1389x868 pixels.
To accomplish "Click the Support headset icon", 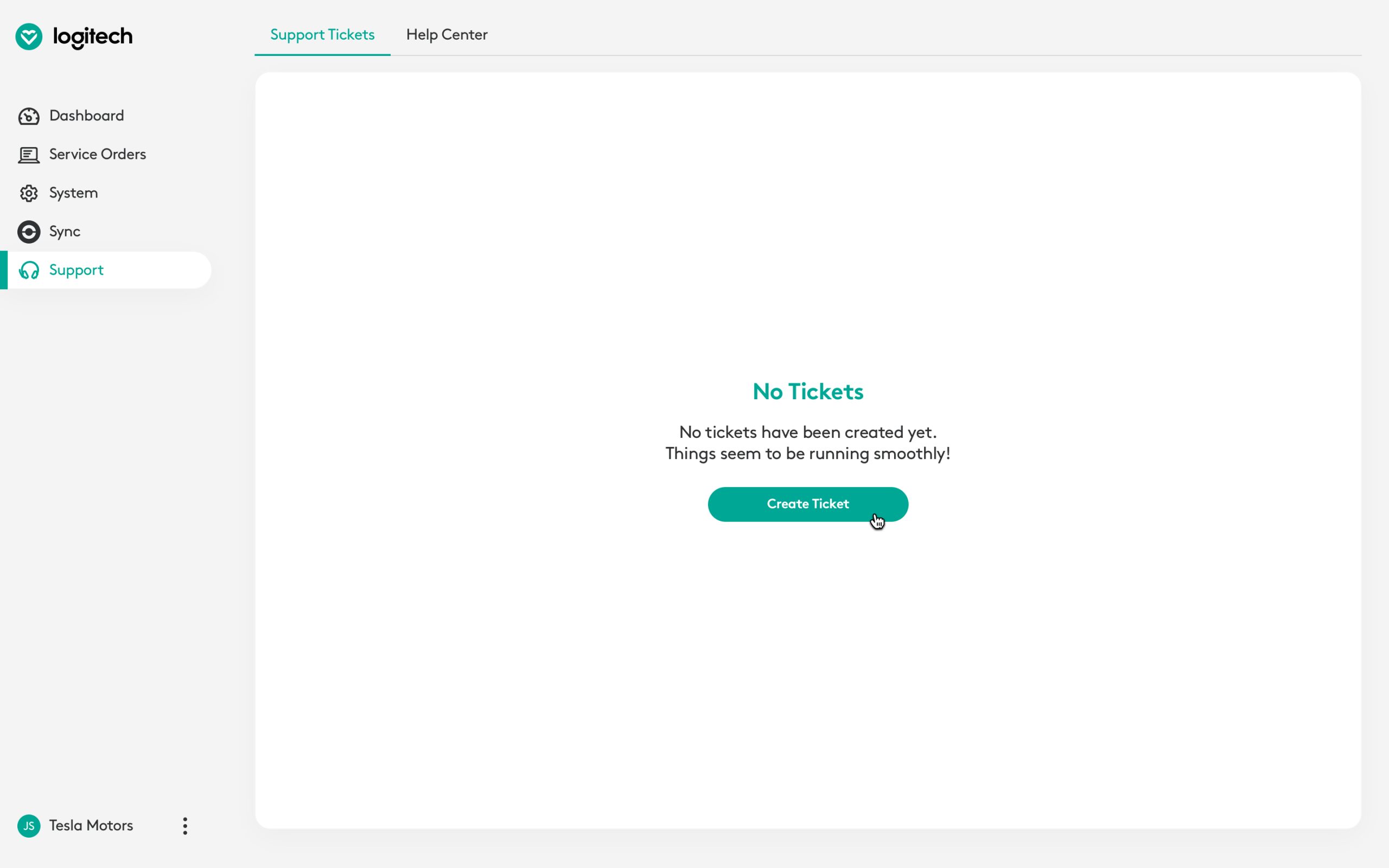I will pyautogui.click(x=29, y=270).
